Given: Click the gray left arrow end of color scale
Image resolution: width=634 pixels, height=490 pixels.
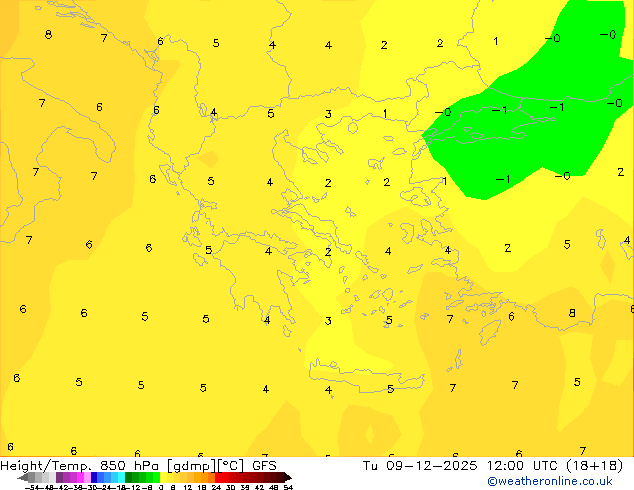Looking at the screenshot, I should [22, 478].
